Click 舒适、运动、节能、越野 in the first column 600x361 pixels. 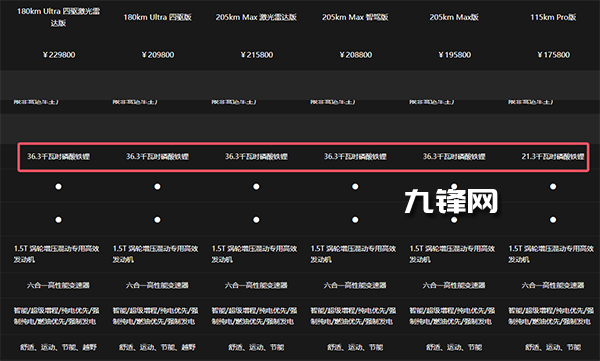[58, 348]
